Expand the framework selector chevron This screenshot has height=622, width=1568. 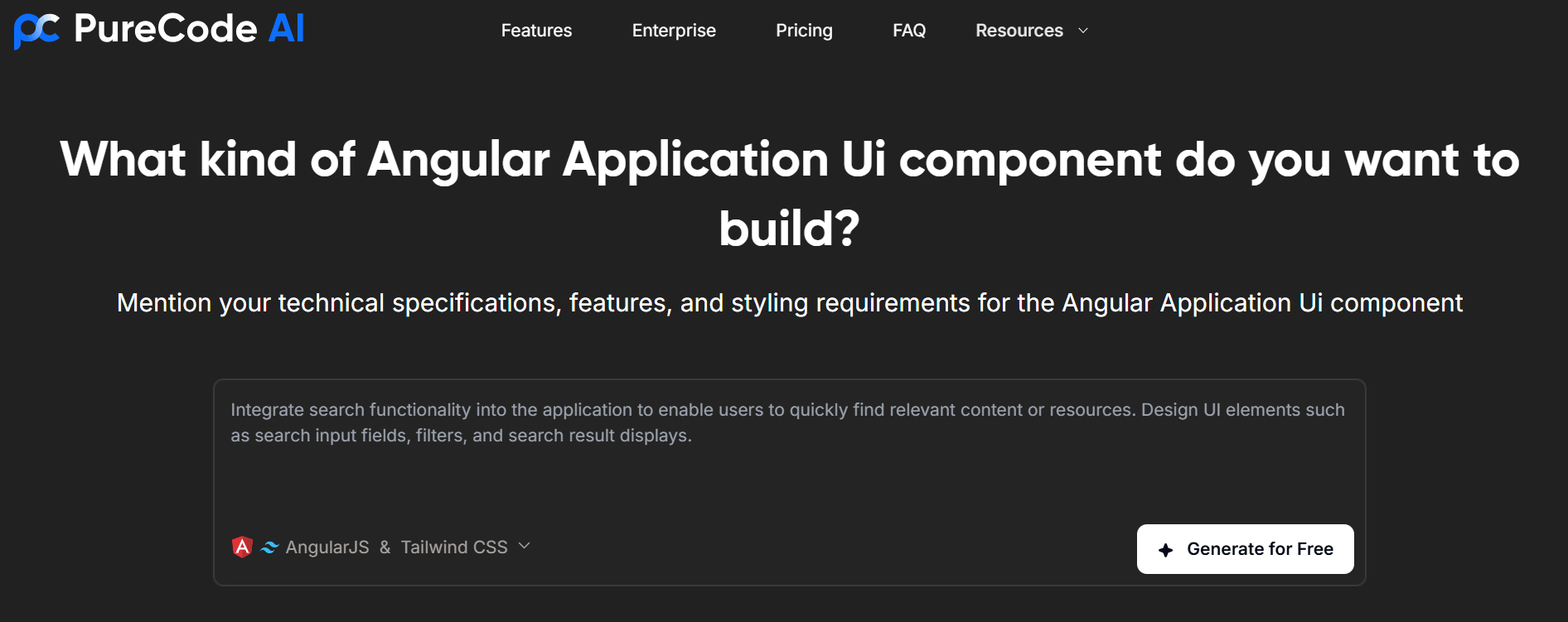click(524, 546)
